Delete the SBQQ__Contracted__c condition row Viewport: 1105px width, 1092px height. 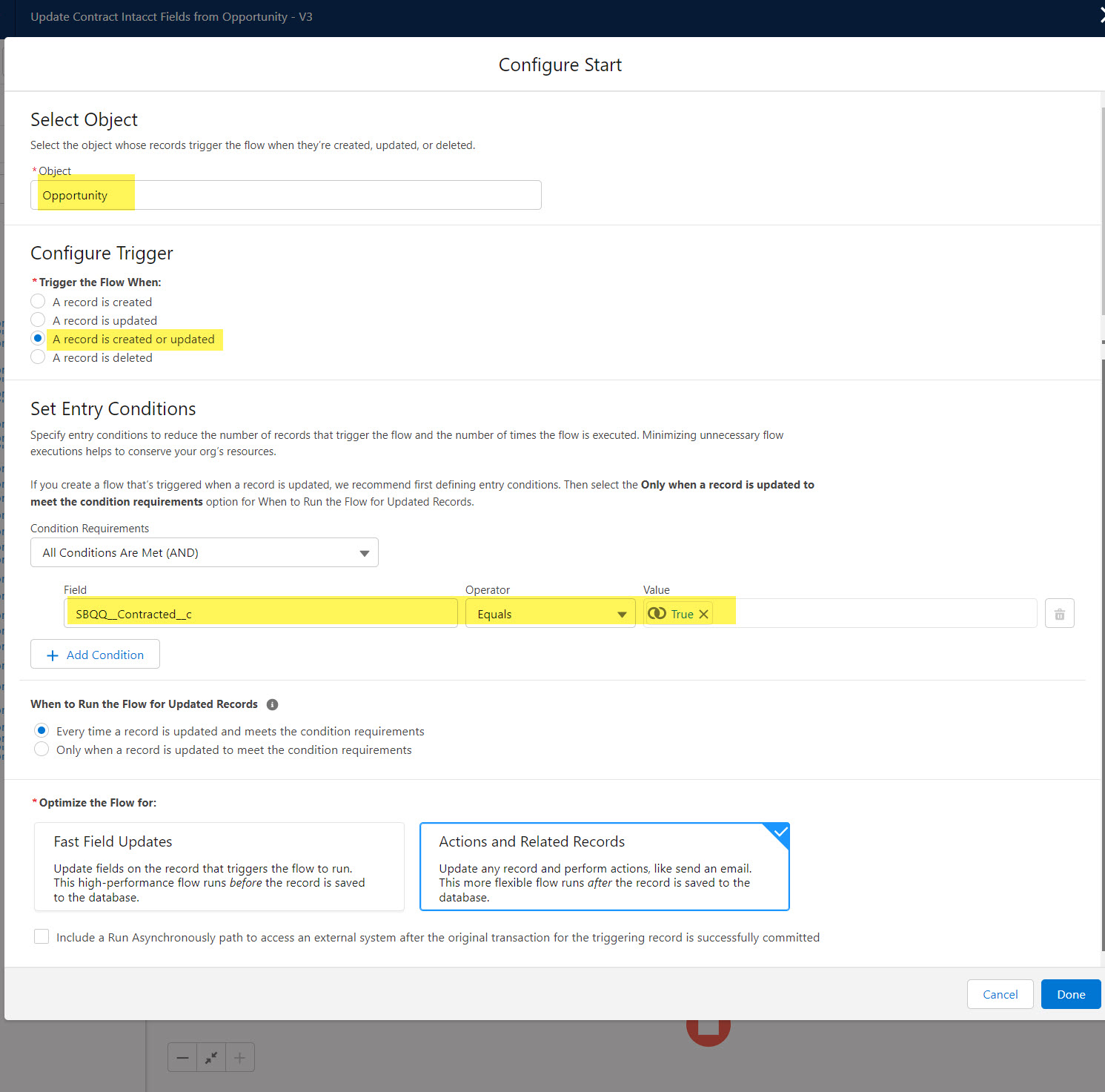point(1059,614)
